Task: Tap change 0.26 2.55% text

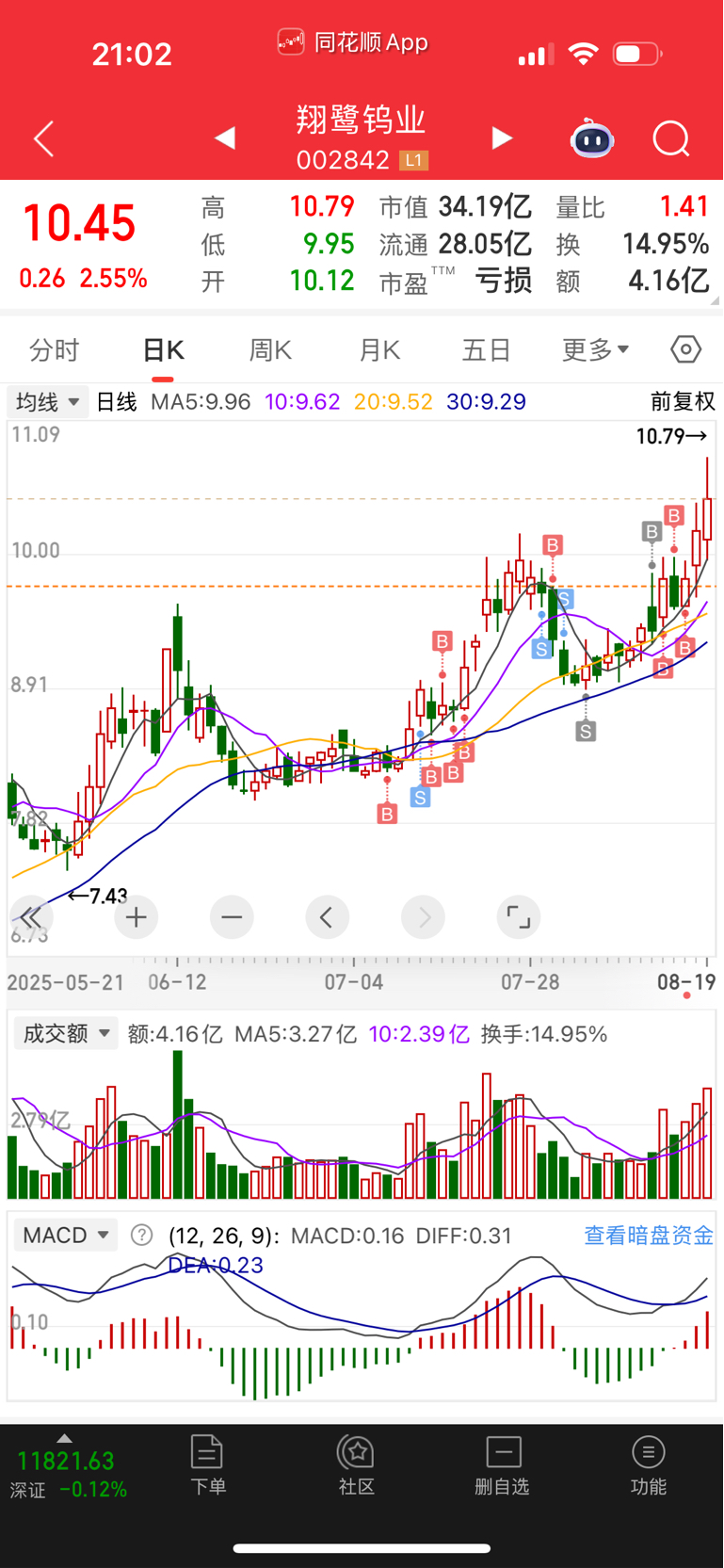Action: pos(83,279)
